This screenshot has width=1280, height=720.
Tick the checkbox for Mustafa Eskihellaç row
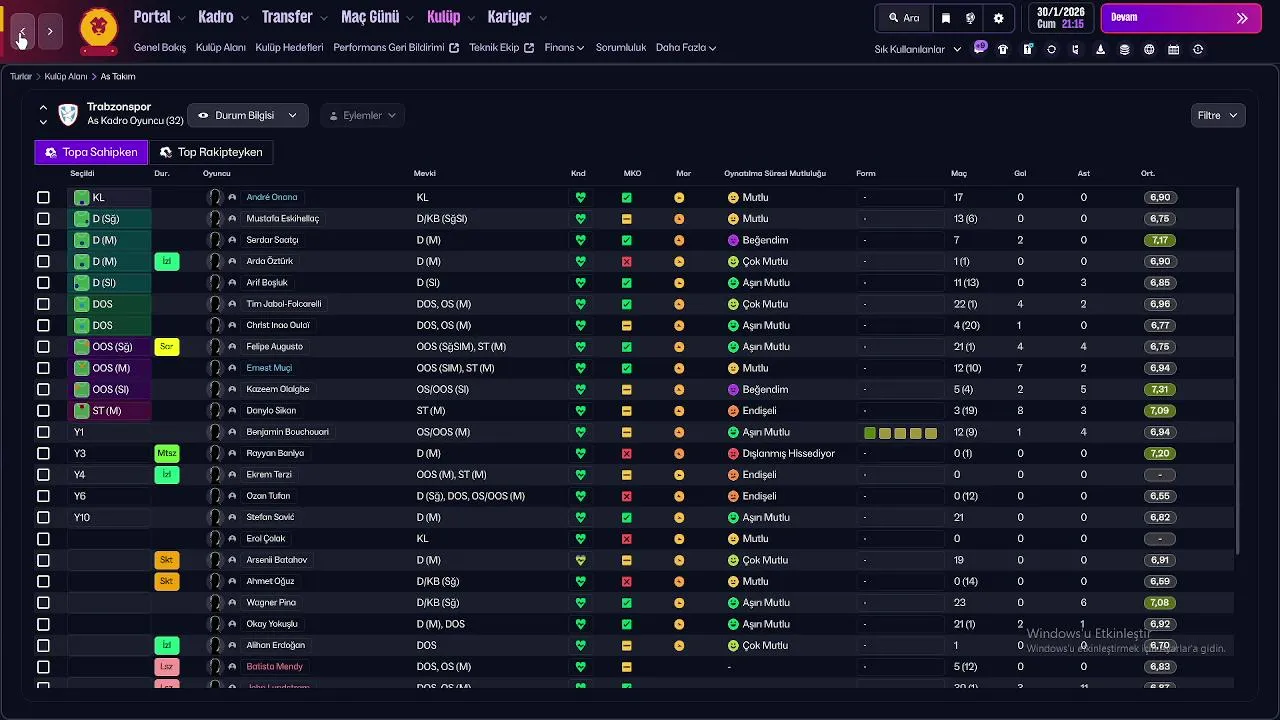(x=43, y=219)
